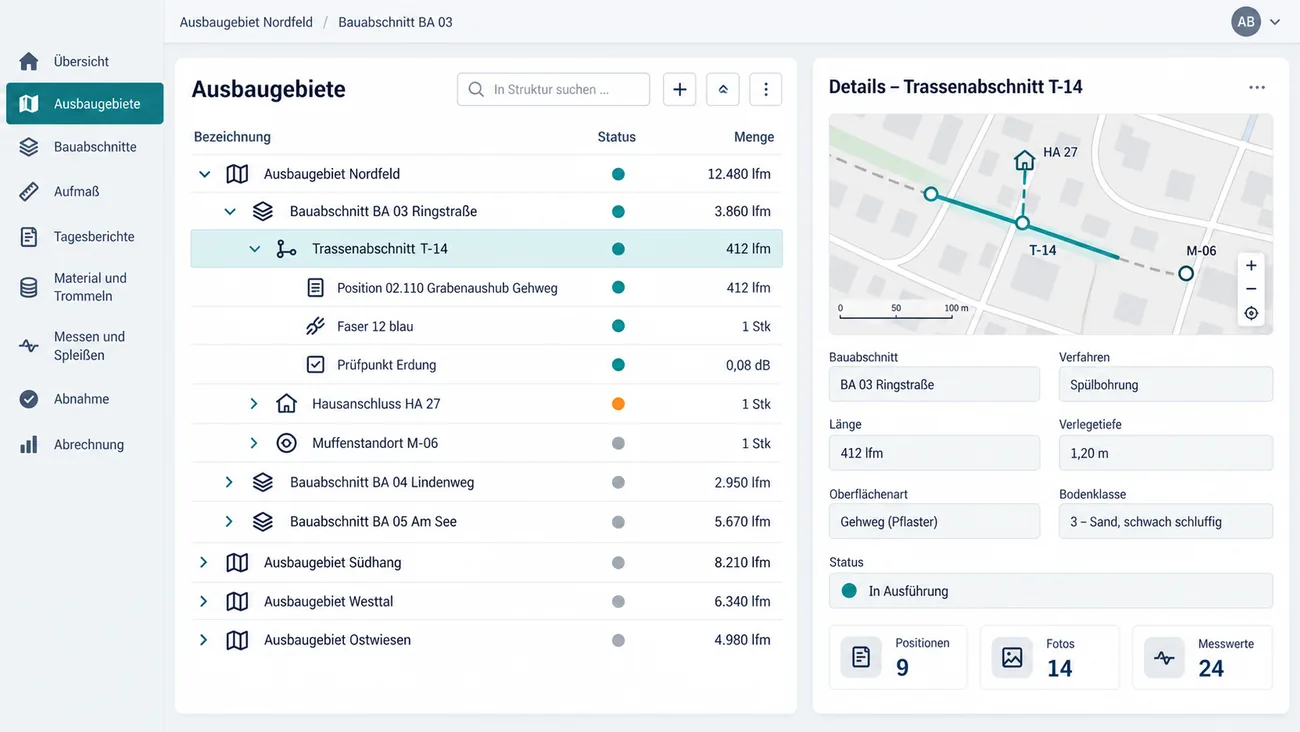Expand Ausbaugebiet Südhang
This screenshot has width=1300, height=732.
click(x=203, y=562)
